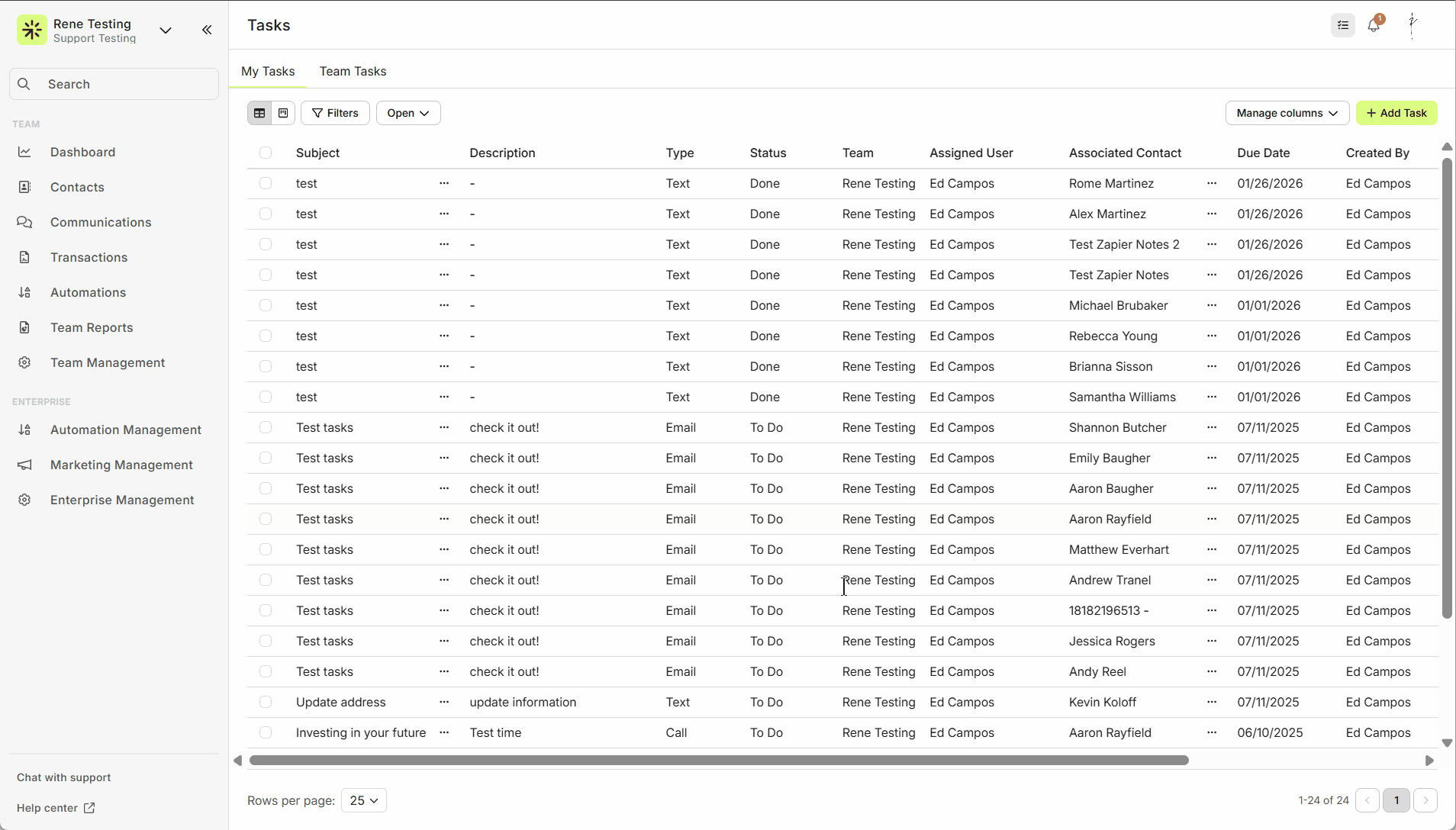Expand the Open status dropdown
The width and height of the screenshot is (1456, 830).
(407, 113)
